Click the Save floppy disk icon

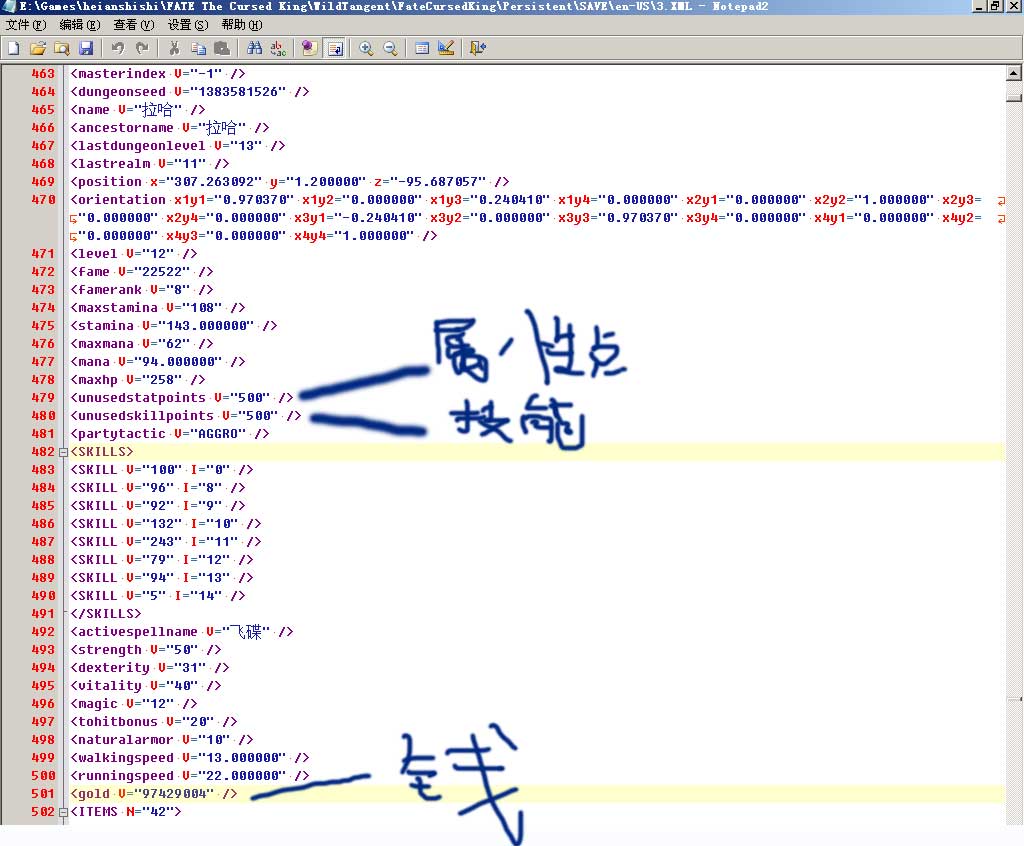click(86, 48)
